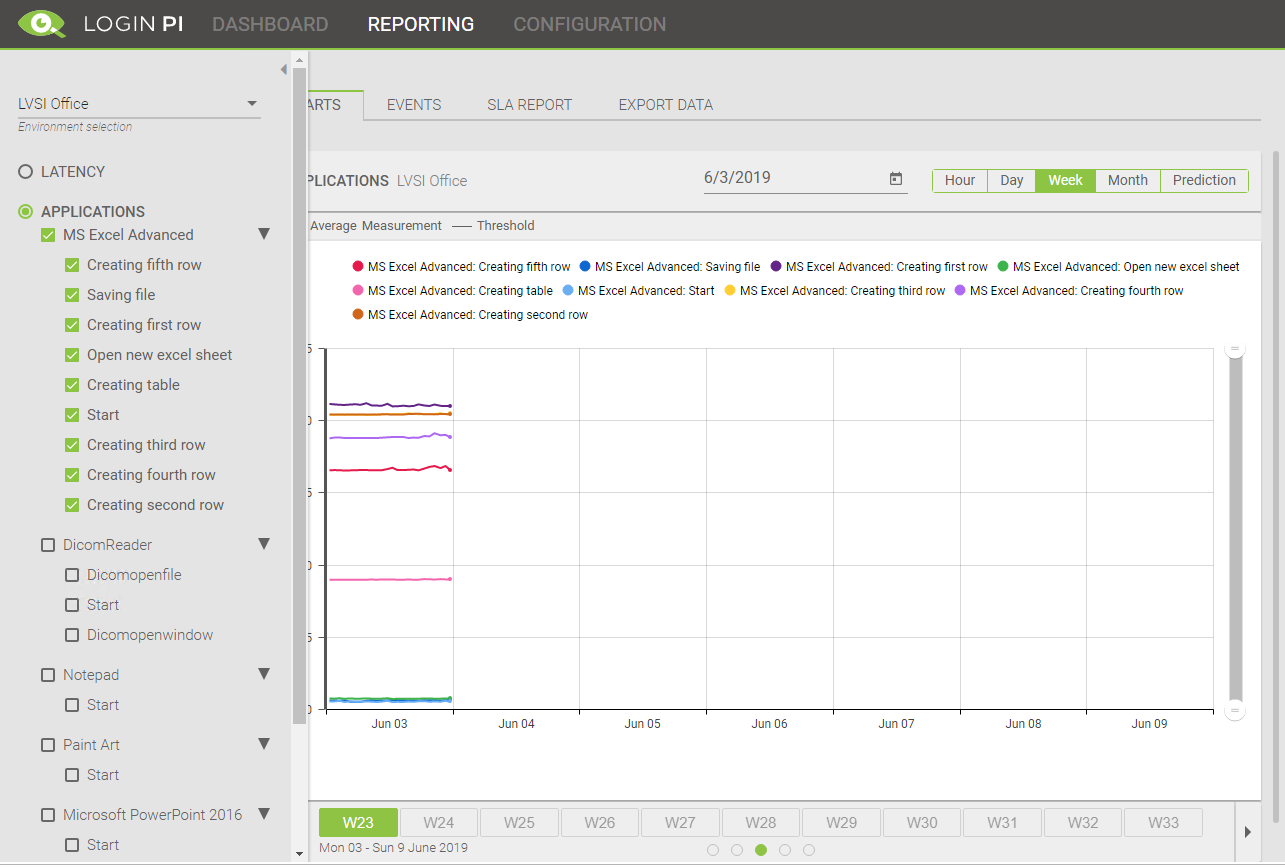The image size is (1285, 867).
Task: Toggle legend dot for Creating third row
Action: 730,291
